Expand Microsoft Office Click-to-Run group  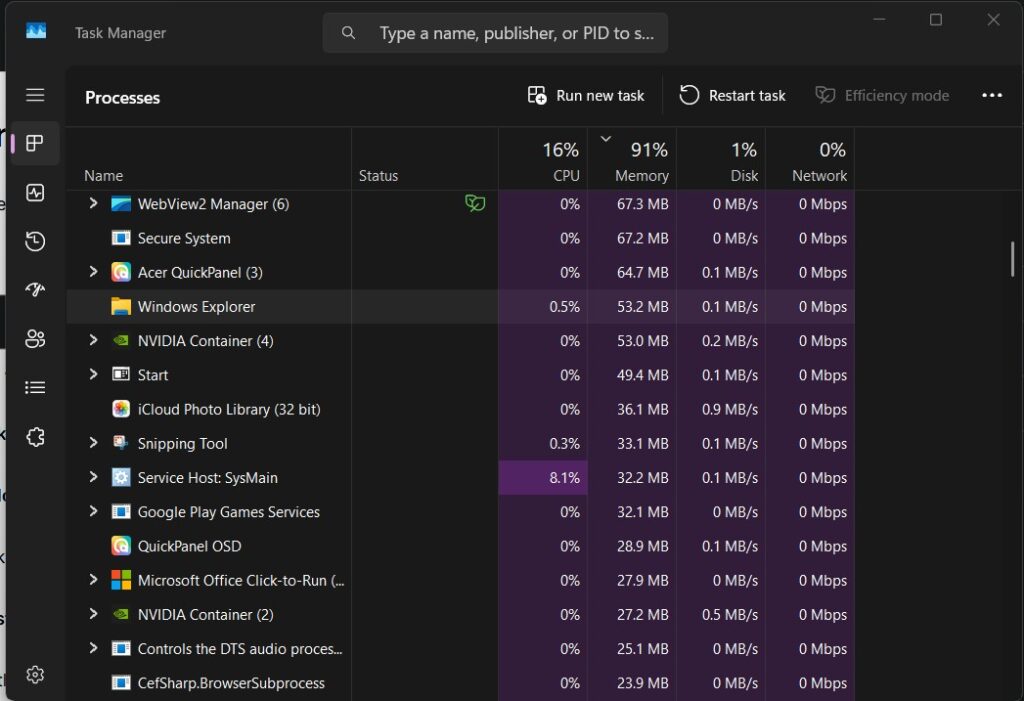(x=93, y=579)
